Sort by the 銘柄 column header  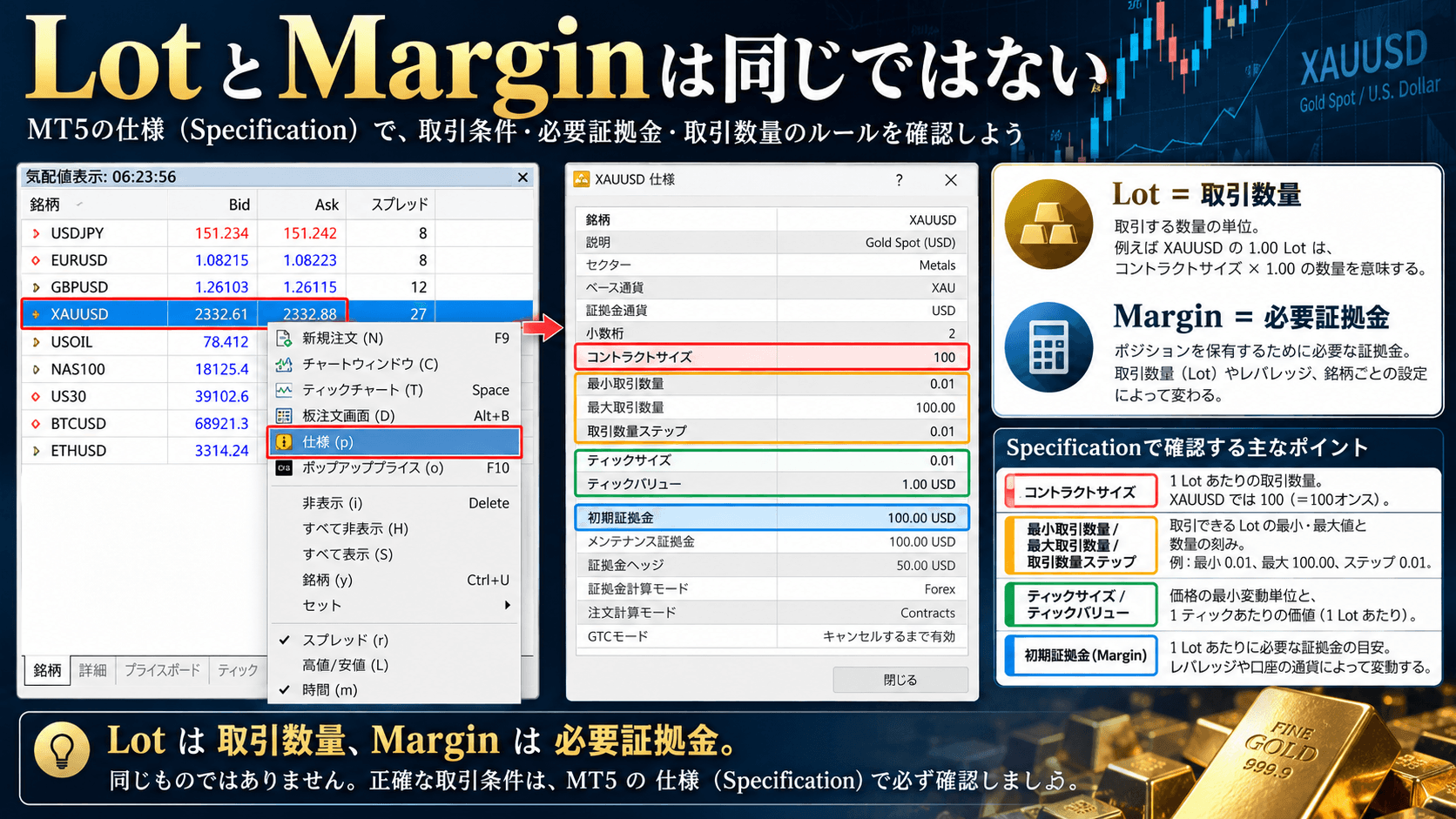coord(95,205)
